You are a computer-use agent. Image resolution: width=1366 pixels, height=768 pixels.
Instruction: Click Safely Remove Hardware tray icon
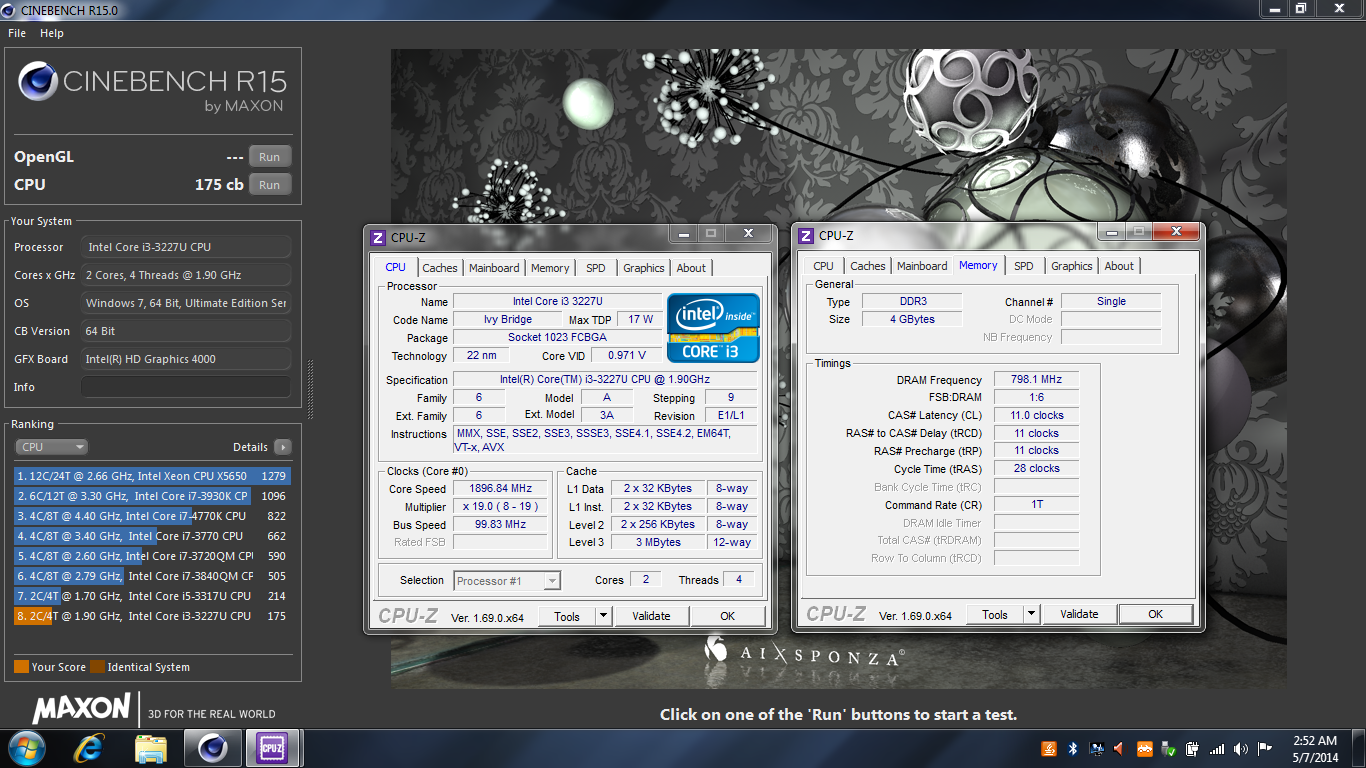1168,749
